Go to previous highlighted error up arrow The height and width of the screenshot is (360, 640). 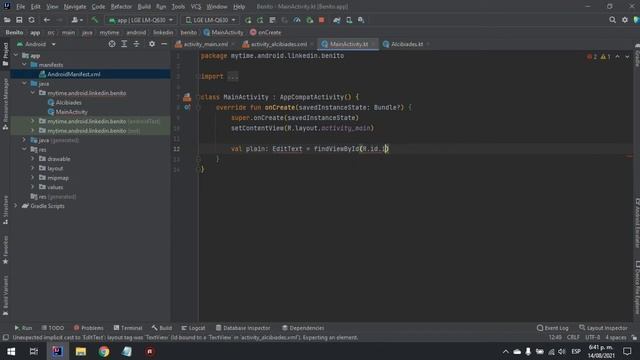[x=617, y=56]
